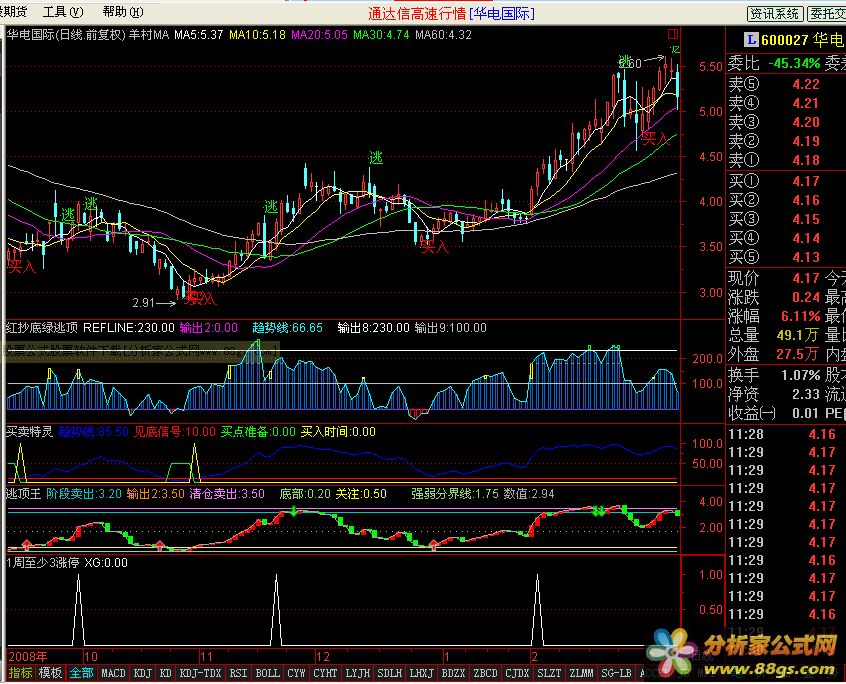The image size is (846, 684).
Task: Select the LHXJ indicator tab
Action: pyautogui.click(x=421, y=673)
